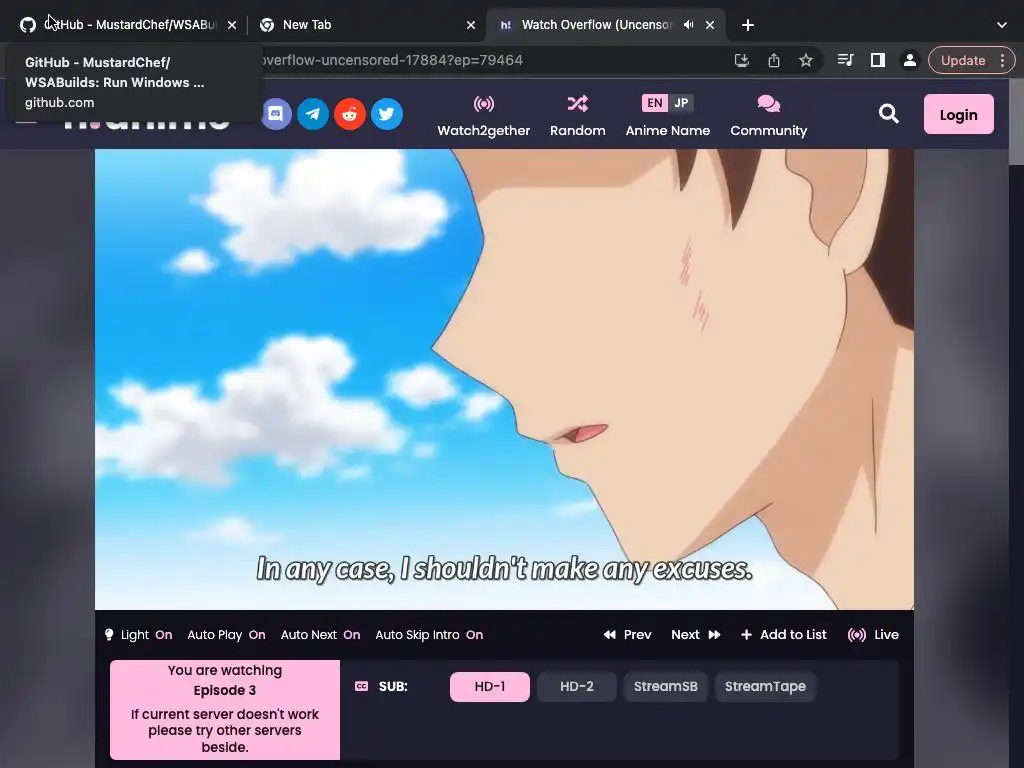
Task: Click the pink Login button
Action: pos(959,114)
